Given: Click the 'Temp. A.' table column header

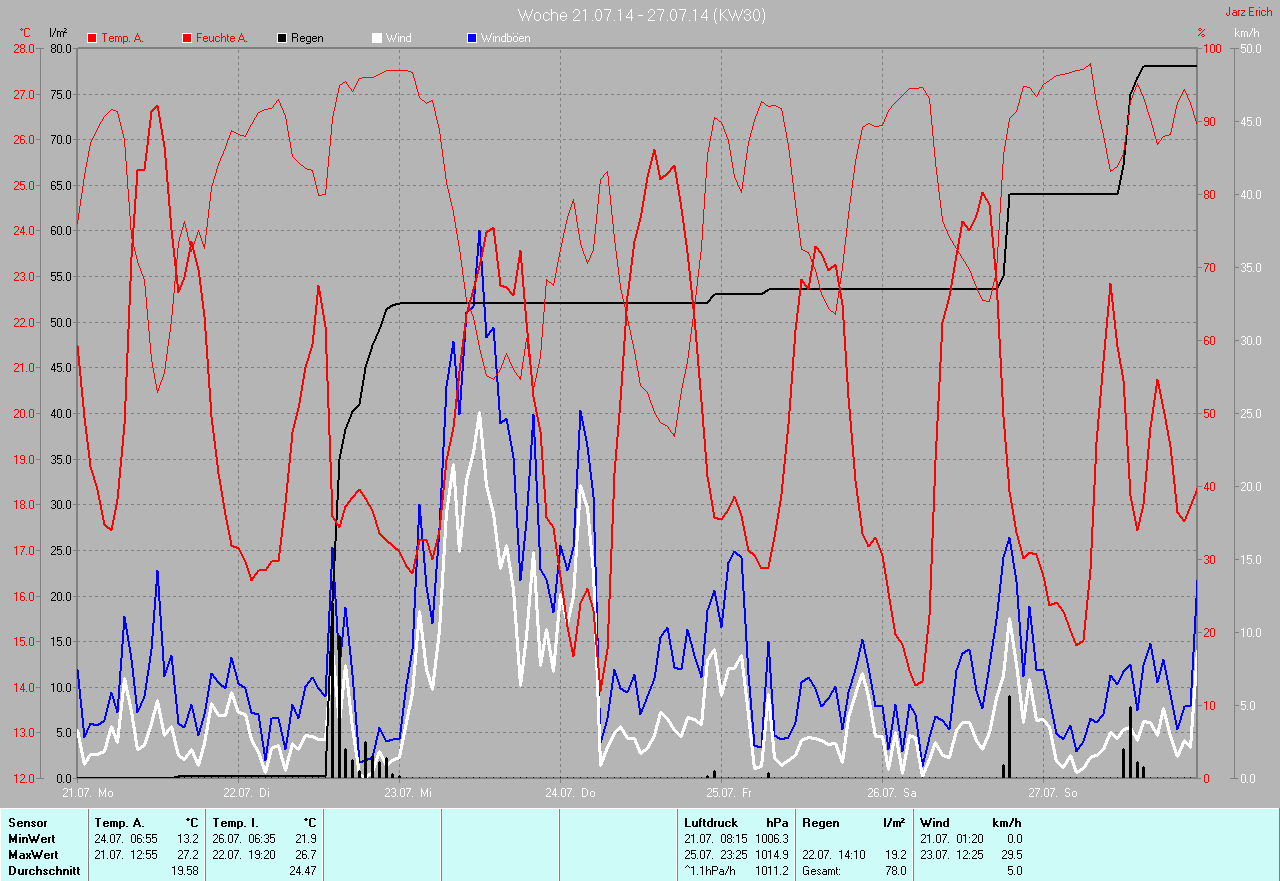Looking at the screenshot, I should [119, 823].
